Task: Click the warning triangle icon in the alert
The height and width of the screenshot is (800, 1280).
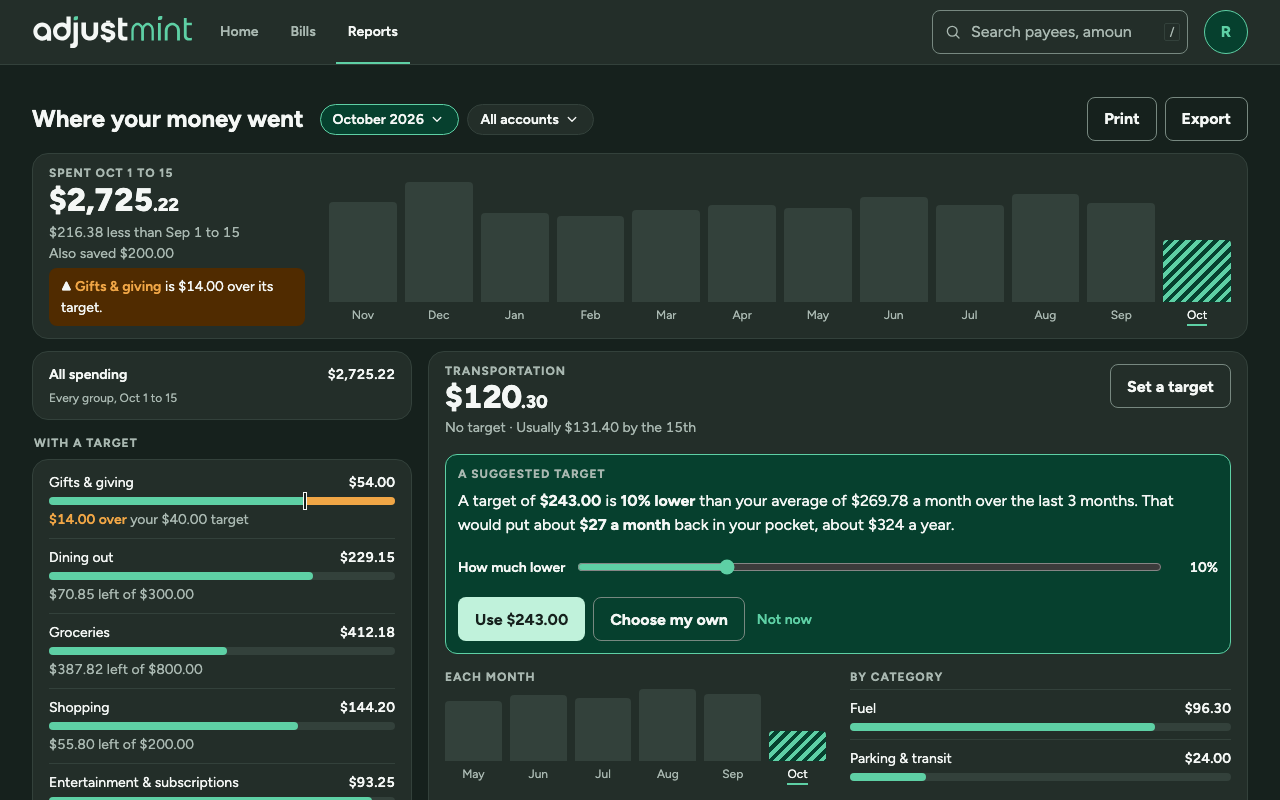Action: (x=66, y=286)
